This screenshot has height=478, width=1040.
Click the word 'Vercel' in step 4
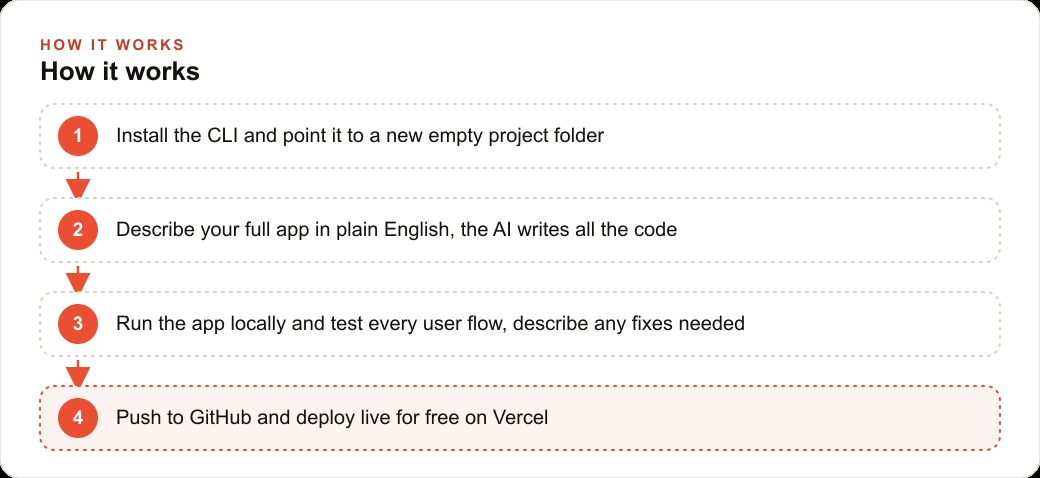pyautogui.click(x=521, y=418)
